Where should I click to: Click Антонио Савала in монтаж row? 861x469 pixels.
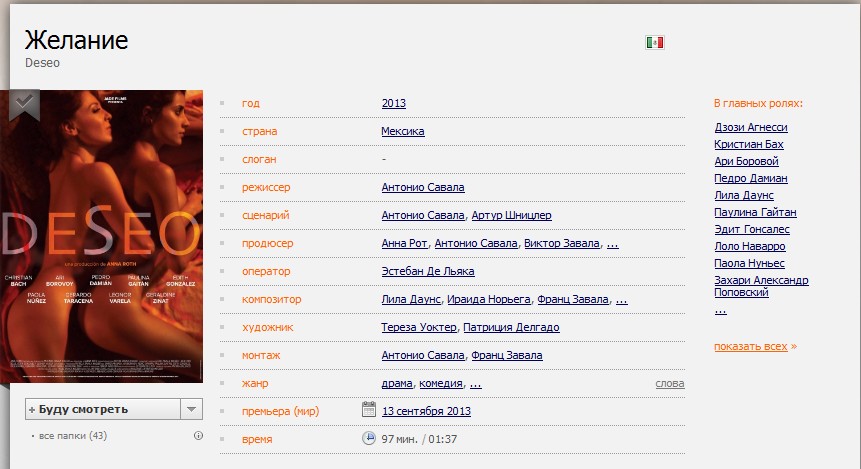tap(423, 355)
